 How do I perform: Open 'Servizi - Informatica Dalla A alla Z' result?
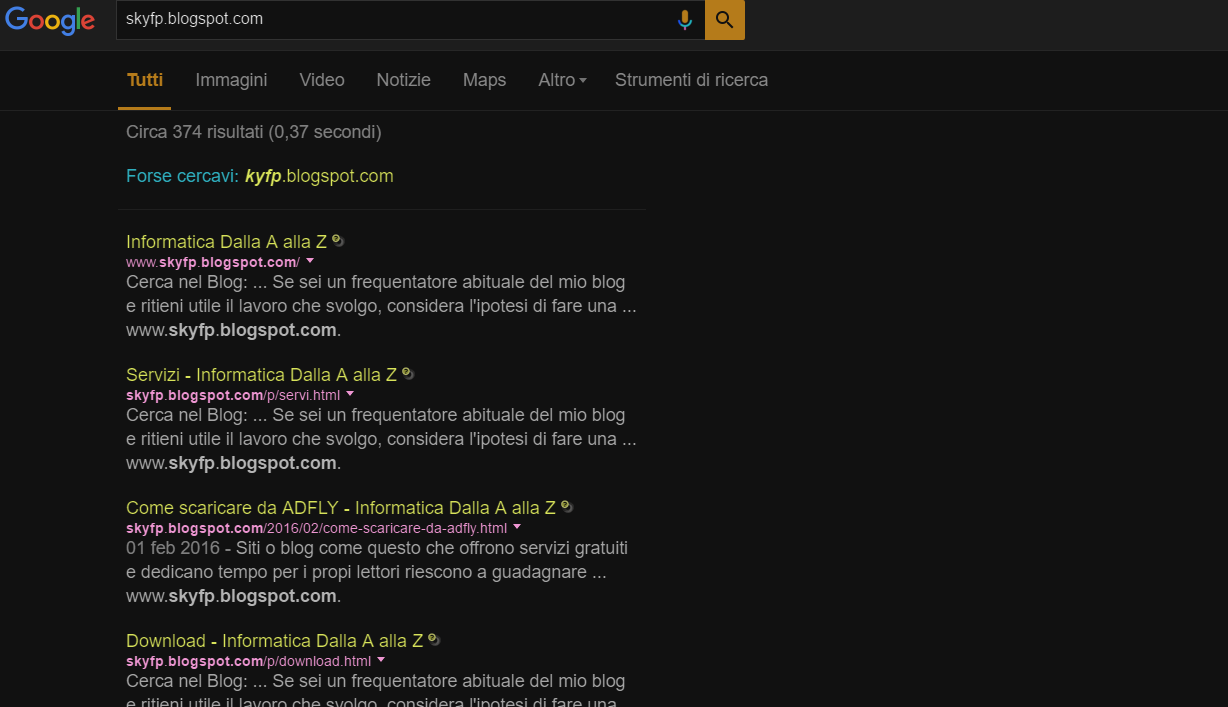(x=261, y=374)
